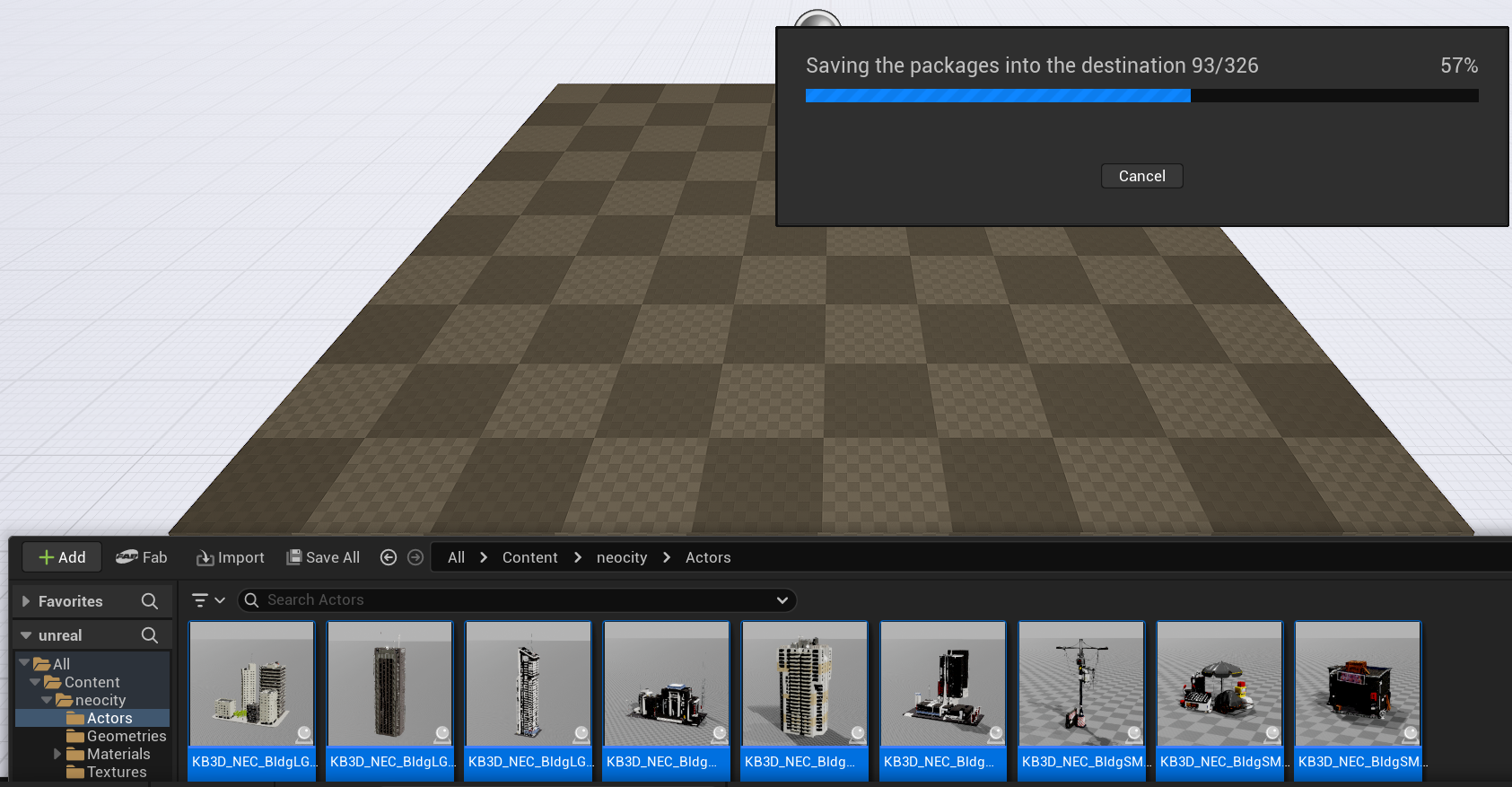1512x787 pixels.
Task: Select second KB3D_NEC_BldgLG dark tower asset
Action: tap(390, 701)
